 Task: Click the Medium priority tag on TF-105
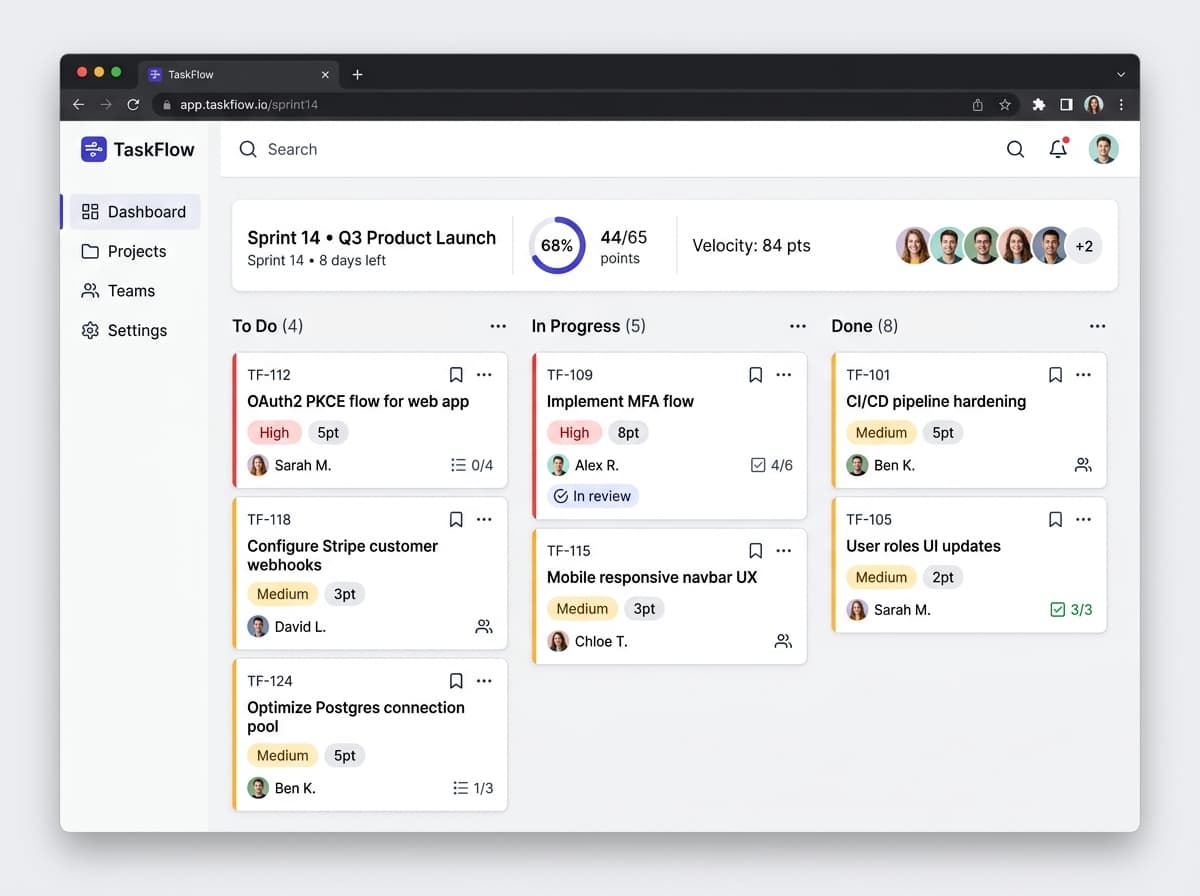click(x=881, y=577)
